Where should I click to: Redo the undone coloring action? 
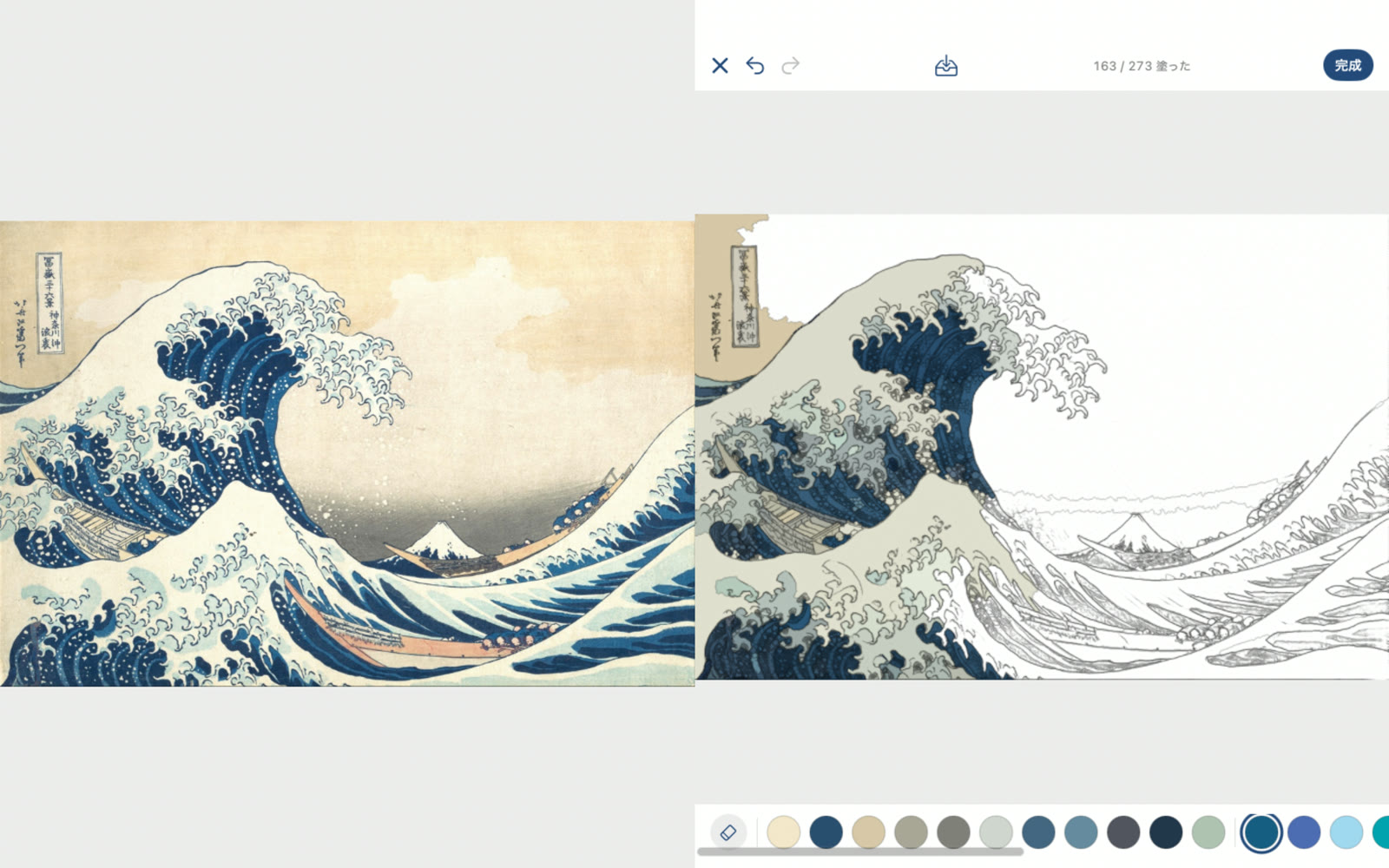(790, 66)
